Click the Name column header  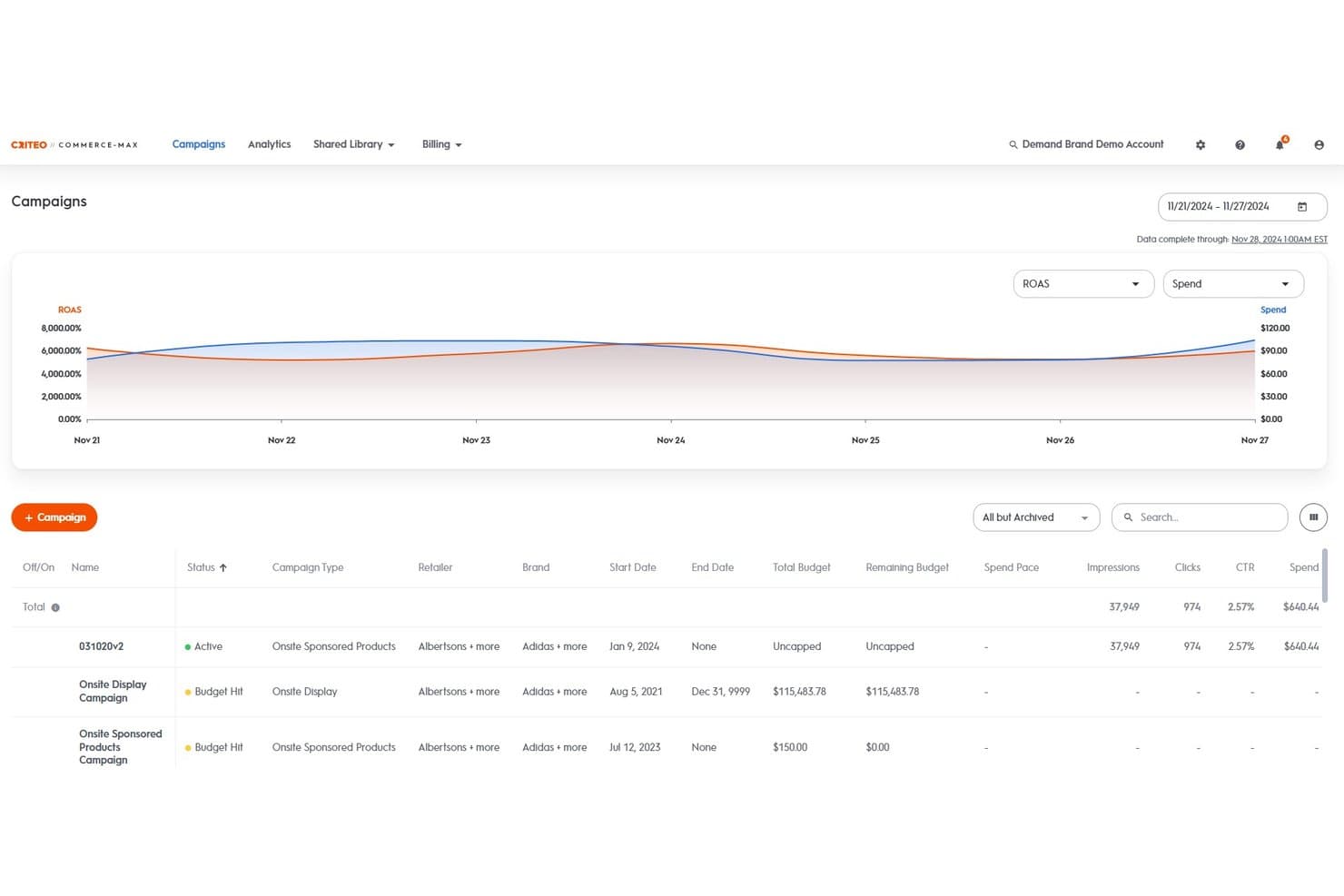click(85, 567)
